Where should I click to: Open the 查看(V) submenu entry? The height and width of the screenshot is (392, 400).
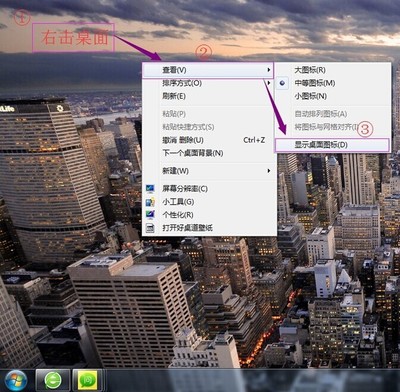[207, 70]
